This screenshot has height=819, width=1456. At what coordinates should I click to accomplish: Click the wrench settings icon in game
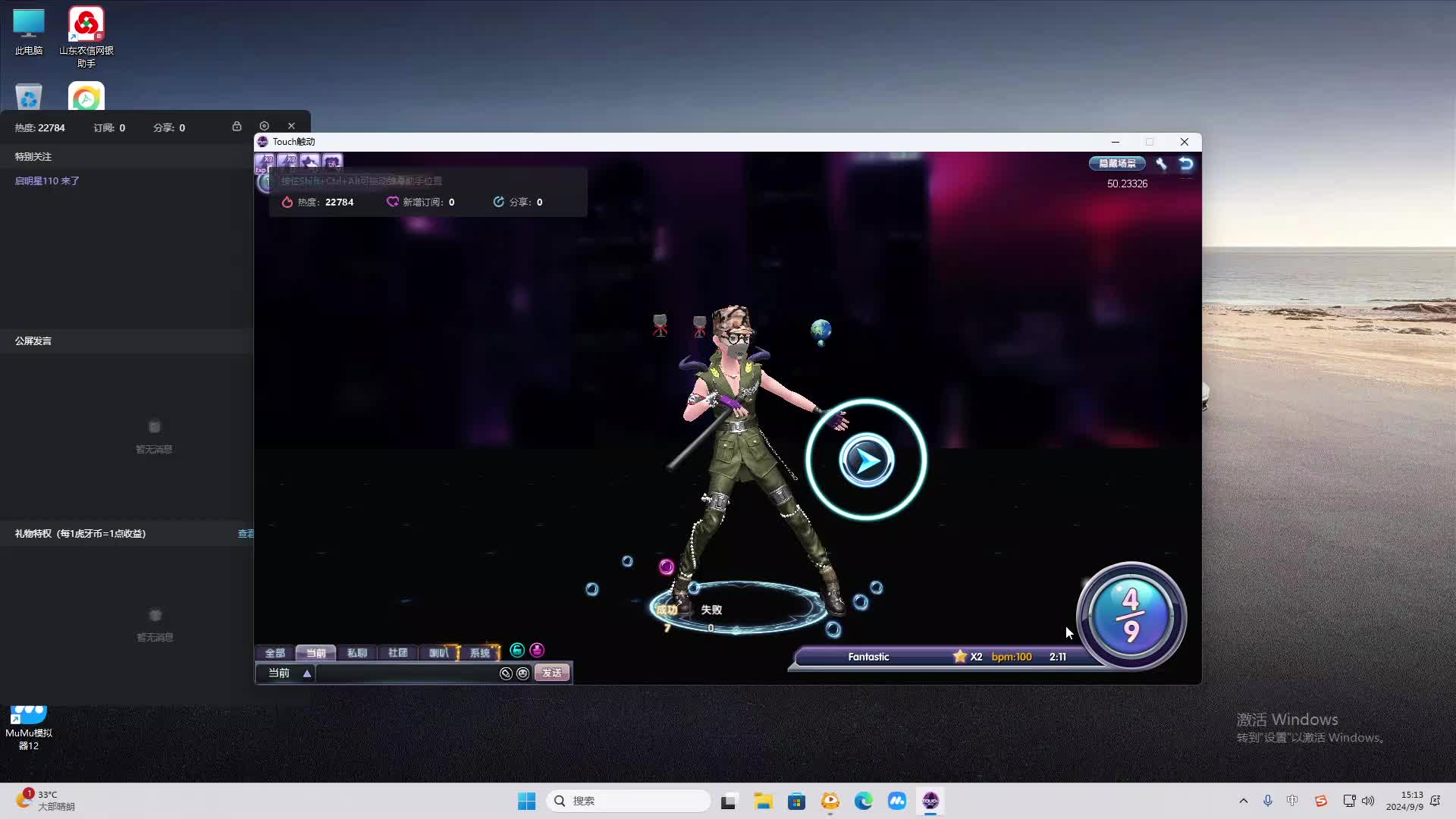coord(1161,163)
